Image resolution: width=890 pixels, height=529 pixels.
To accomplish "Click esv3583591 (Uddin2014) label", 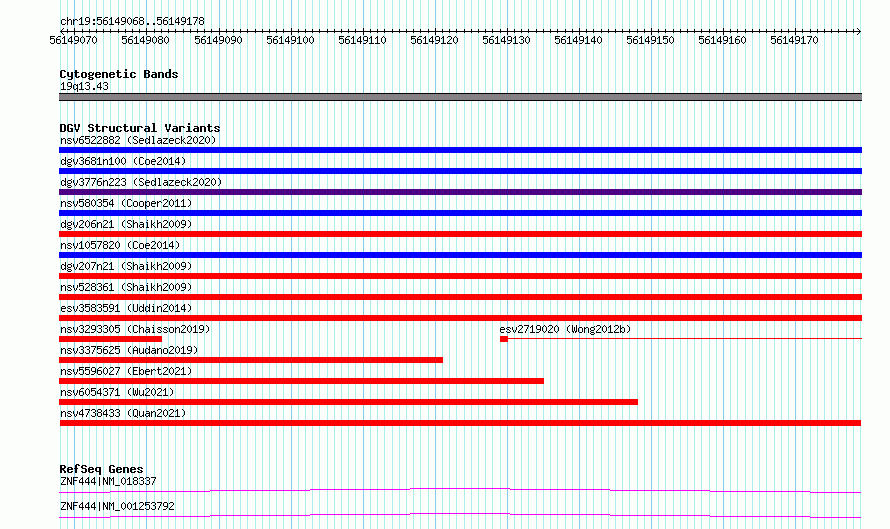I will [126, 308].
